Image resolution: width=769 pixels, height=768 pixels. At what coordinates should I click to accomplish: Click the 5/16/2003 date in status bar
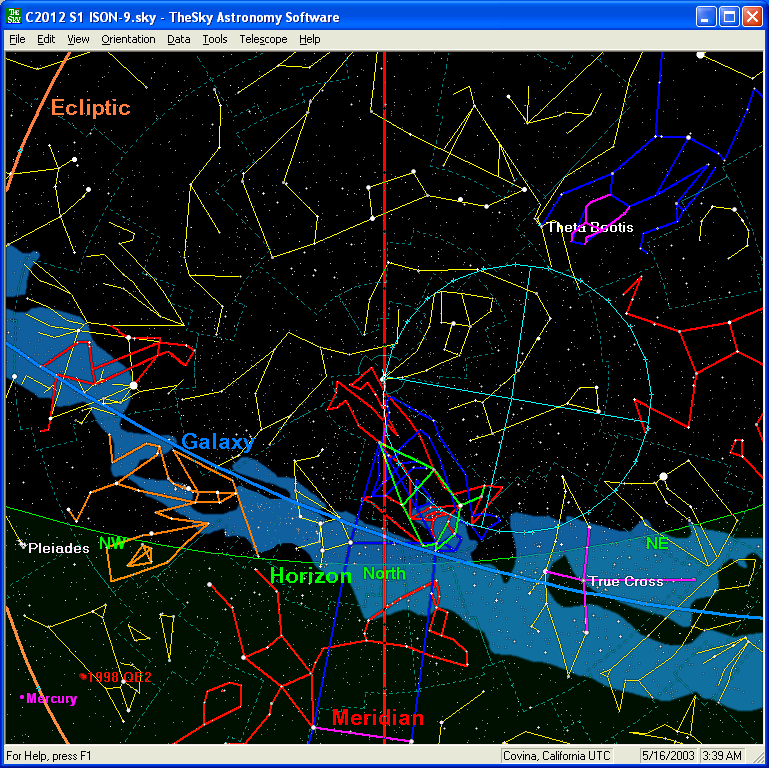click(x=669, y=755)
